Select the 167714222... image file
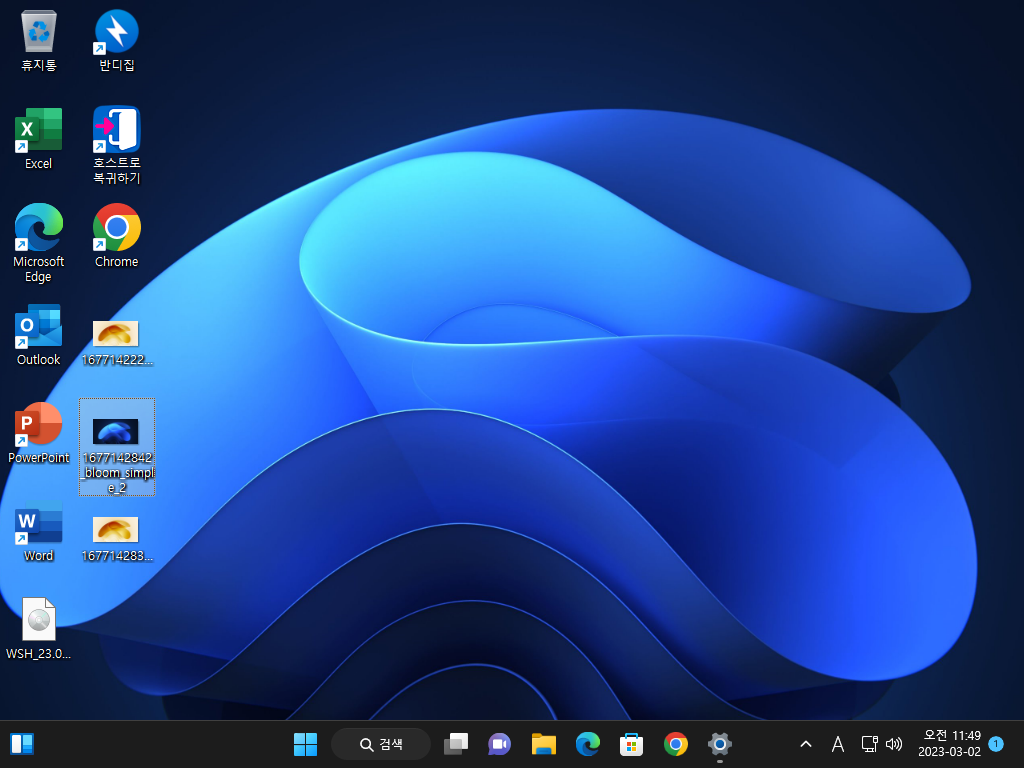This screenshot has width=1024, height=768. tap(116, 342)
